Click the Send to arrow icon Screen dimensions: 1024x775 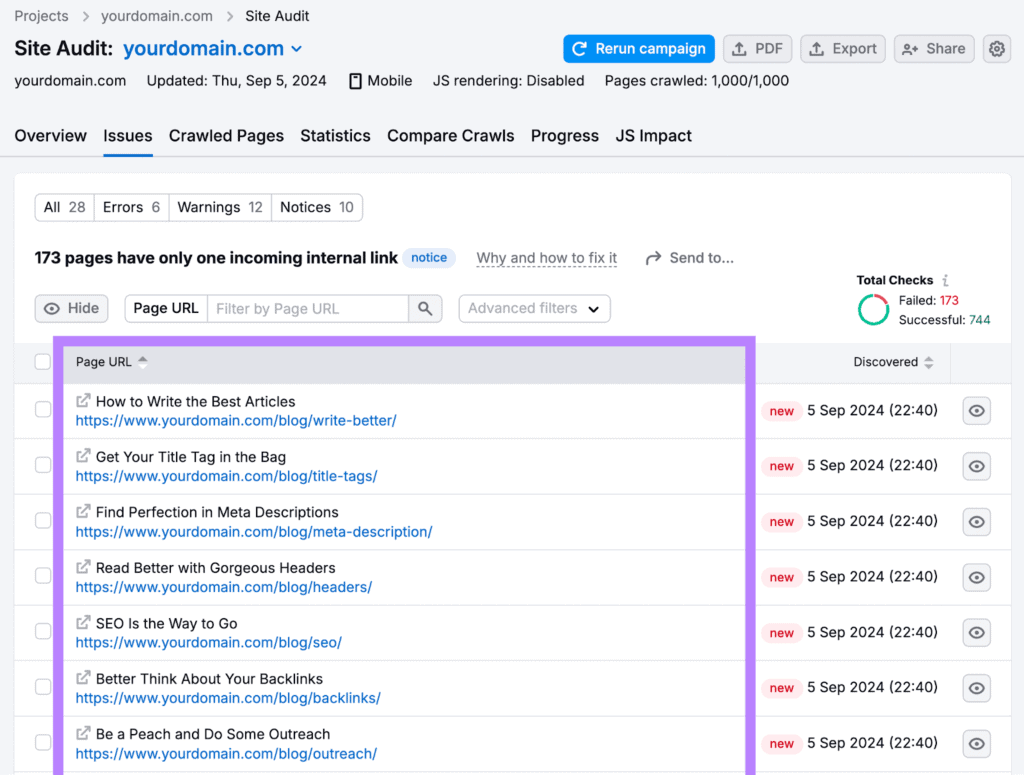654,258
